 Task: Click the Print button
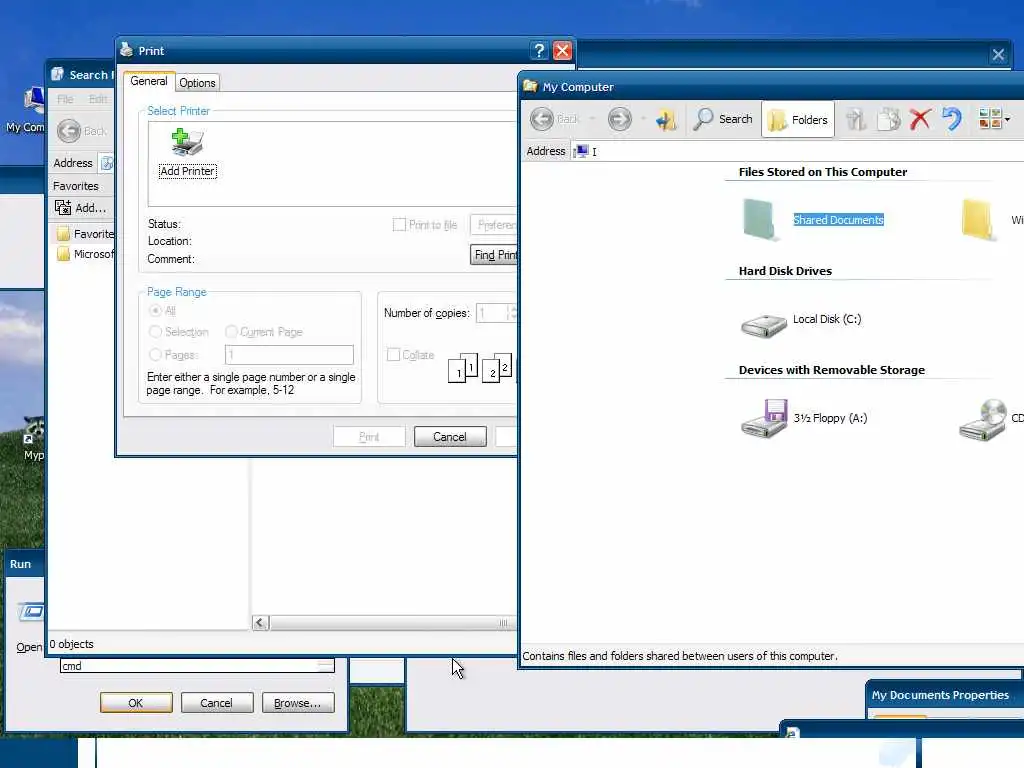point(369,436)
